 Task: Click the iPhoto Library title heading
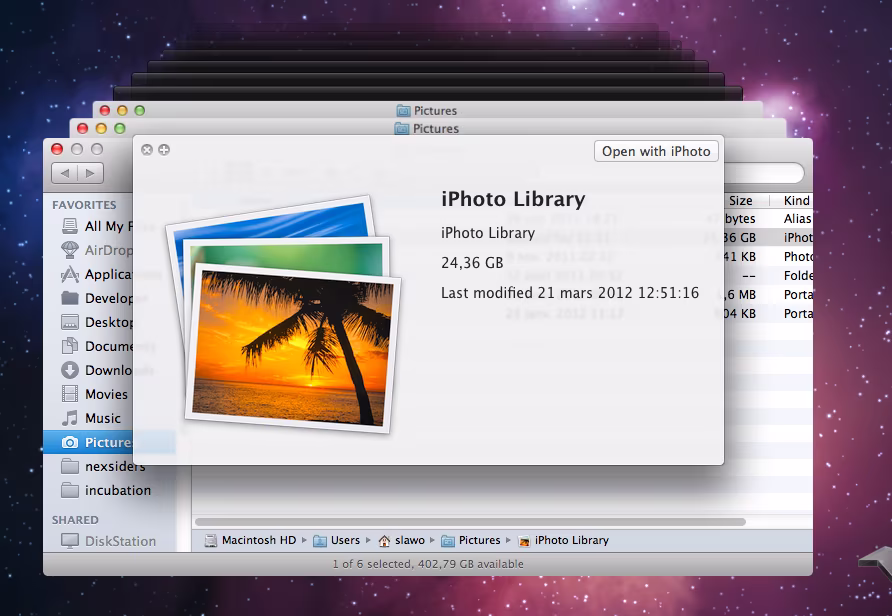(513, 199)
